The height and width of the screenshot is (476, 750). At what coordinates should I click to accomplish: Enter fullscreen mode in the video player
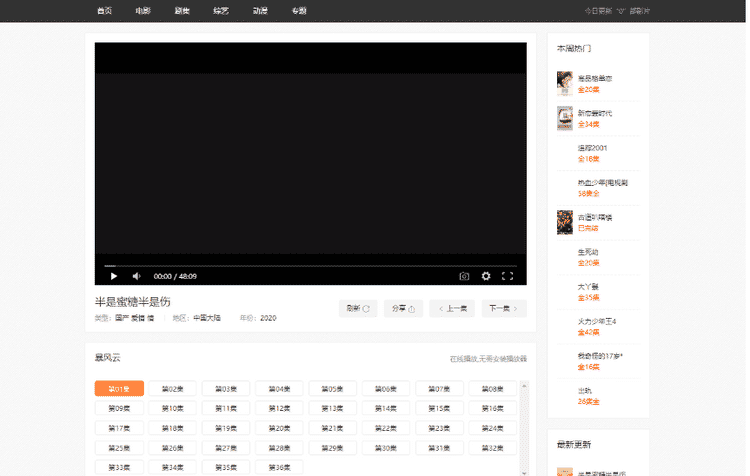coord(508,276)
